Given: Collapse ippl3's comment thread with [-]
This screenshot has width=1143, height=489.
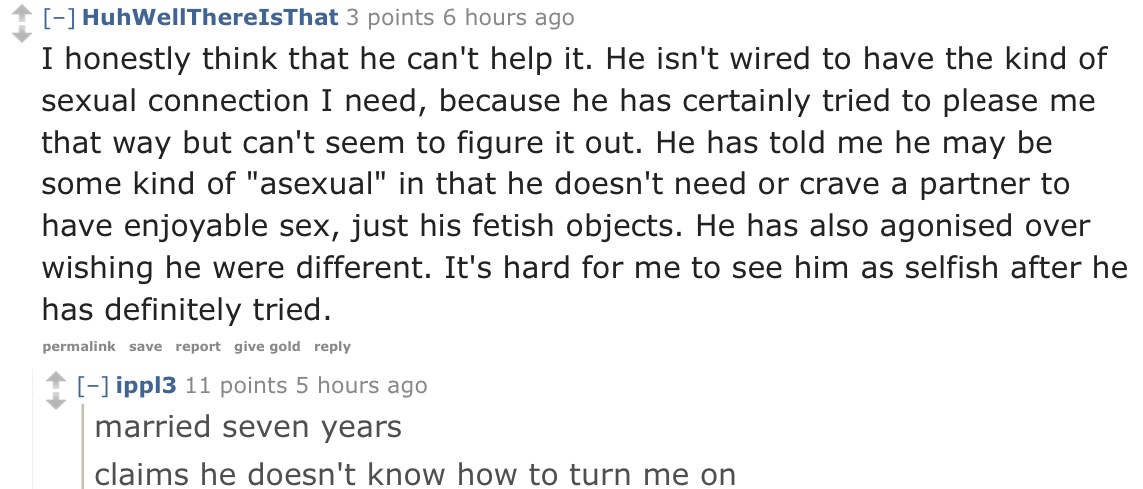Looking at the screenshot, I should click(x=93, y=385).
